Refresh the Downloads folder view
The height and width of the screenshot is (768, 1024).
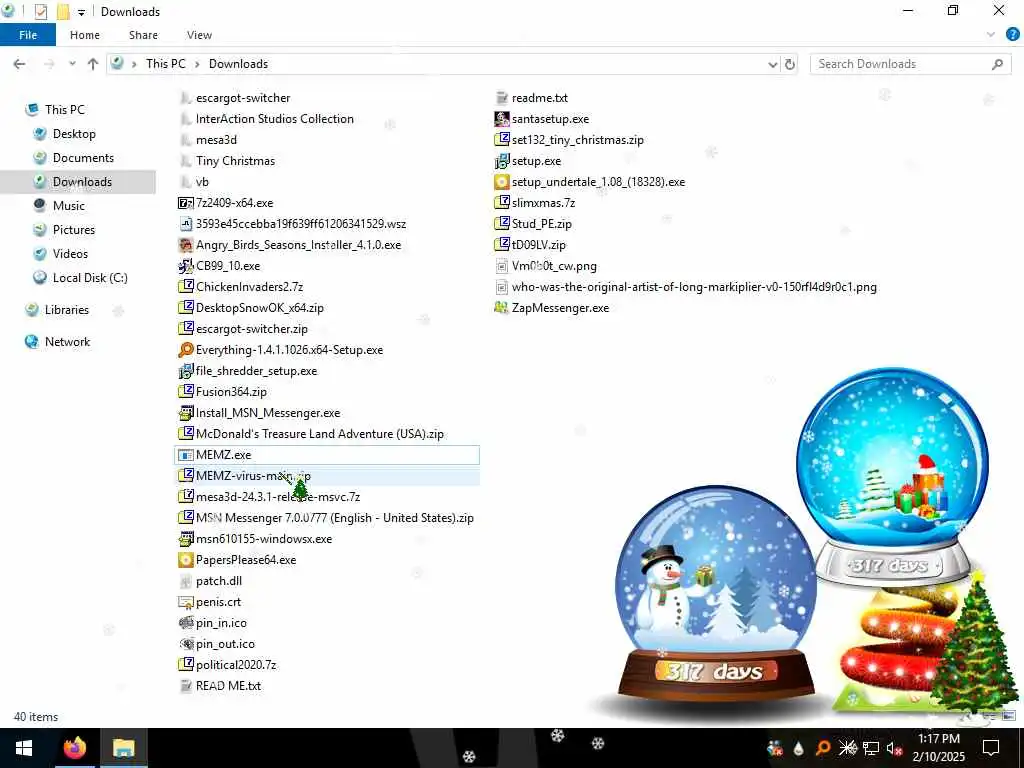[790, 64]
